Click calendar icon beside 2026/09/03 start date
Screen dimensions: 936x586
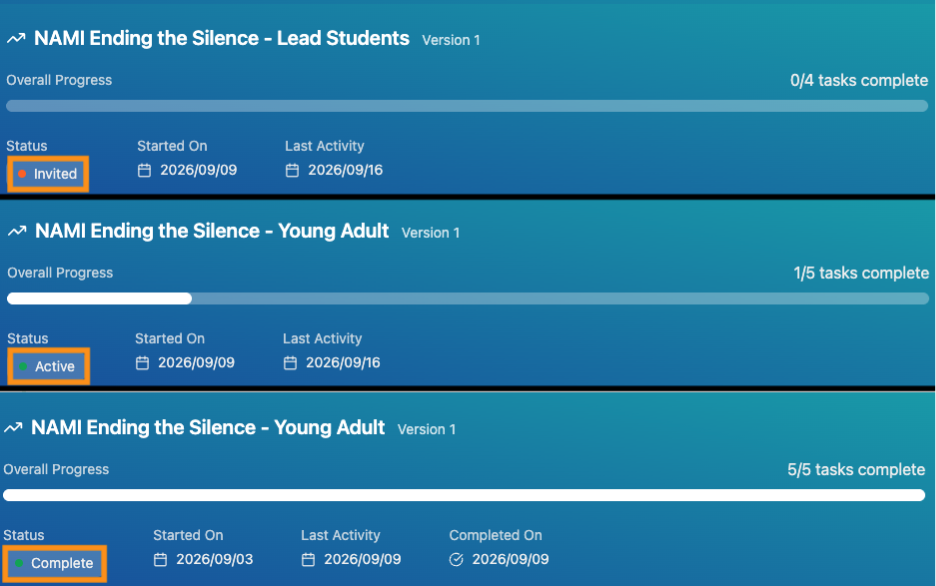click(x=160, y=560)
